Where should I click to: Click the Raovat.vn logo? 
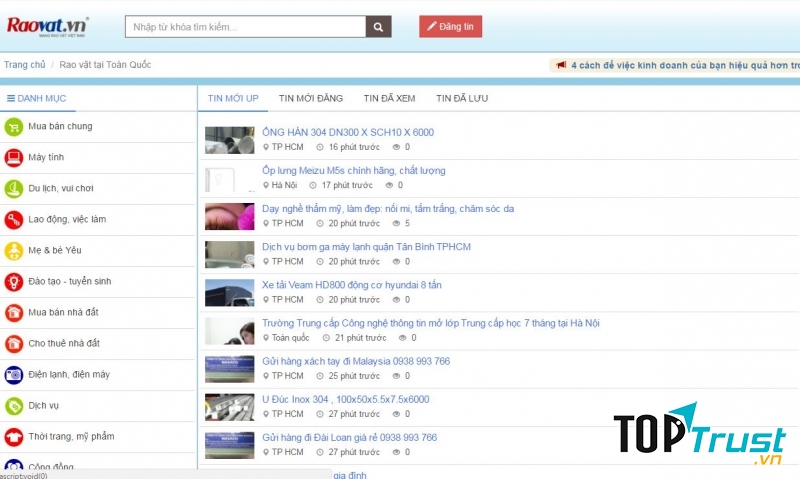48,26
